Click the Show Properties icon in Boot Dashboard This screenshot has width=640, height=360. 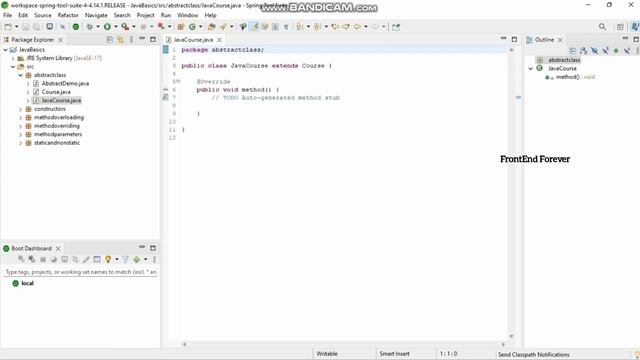[97, 260]
